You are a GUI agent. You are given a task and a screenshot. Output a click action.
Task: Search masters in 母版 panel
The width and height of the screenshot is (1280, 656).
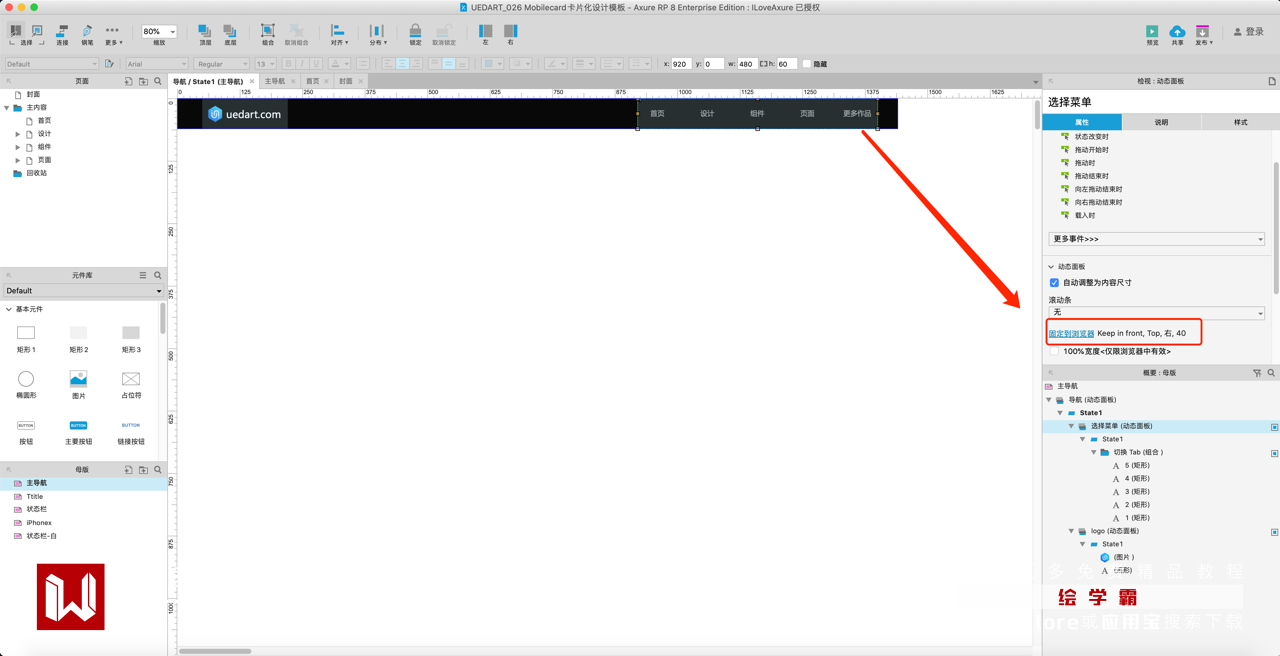pyautogui.click(x=158, y=469)
